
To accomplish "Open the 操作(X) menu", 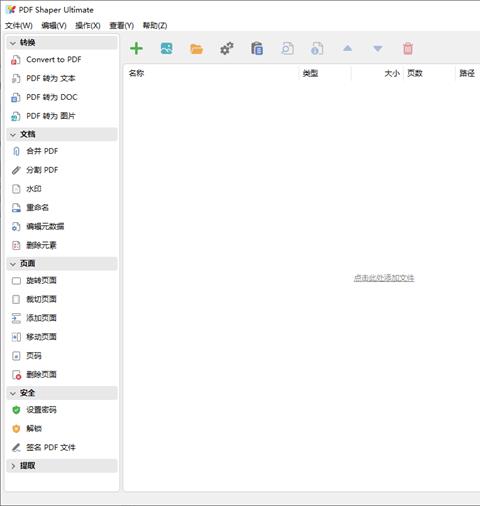I will pyautogui.click(x=88, y=26).
